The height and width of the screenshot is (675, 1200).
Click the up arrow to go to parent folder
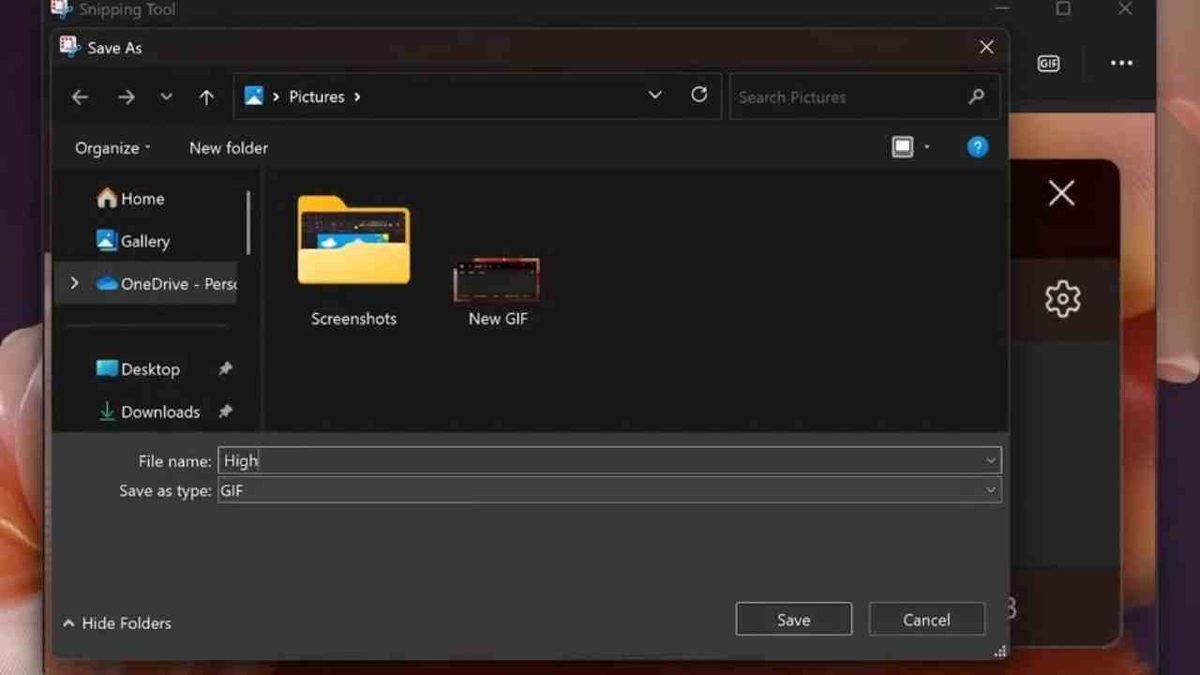click(206, 96)
